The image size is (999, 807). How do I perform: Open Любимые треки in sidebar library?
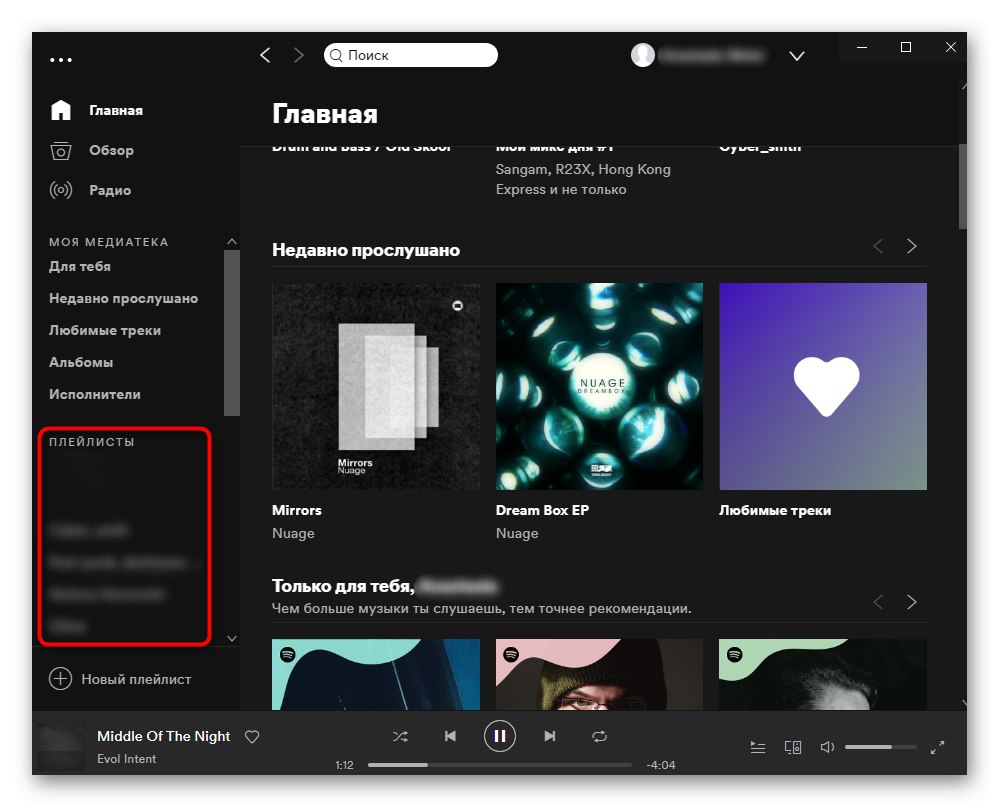click(x=105, y=330)
